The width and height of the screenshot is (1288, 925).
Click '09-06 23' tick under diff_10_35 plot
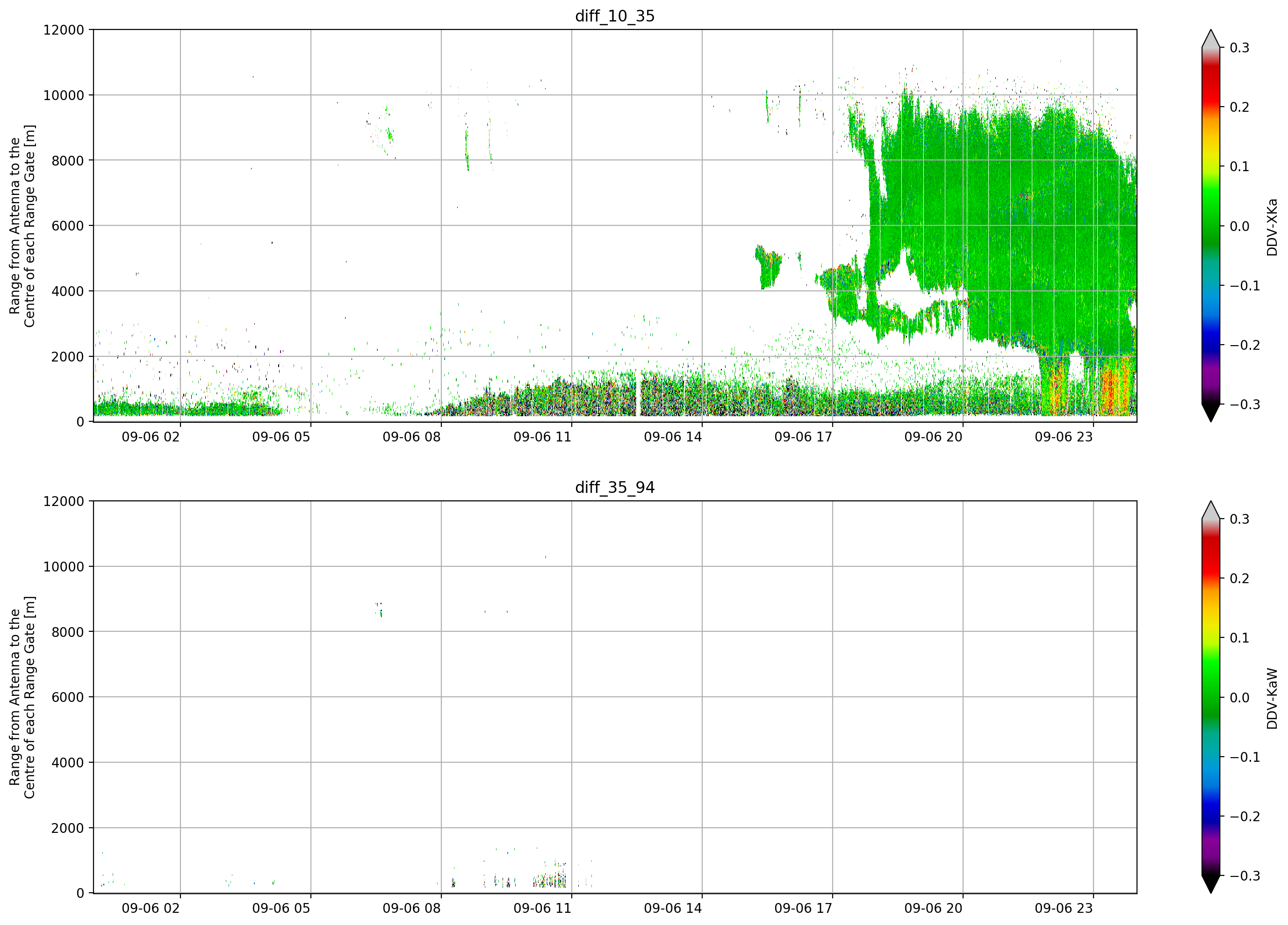pyautogui.click(x=1064, y=437)
